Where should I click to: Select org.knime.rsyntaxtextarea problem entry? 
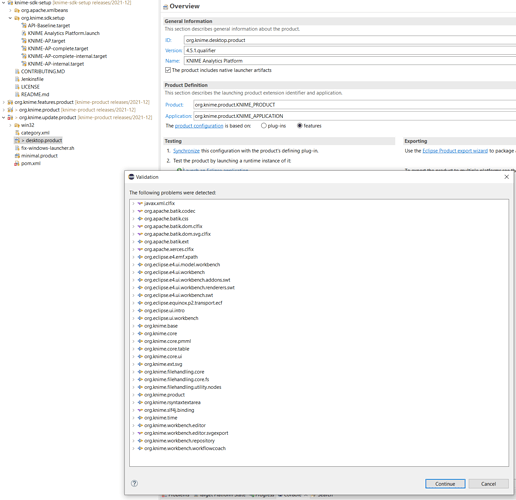(x=172, y=403)
